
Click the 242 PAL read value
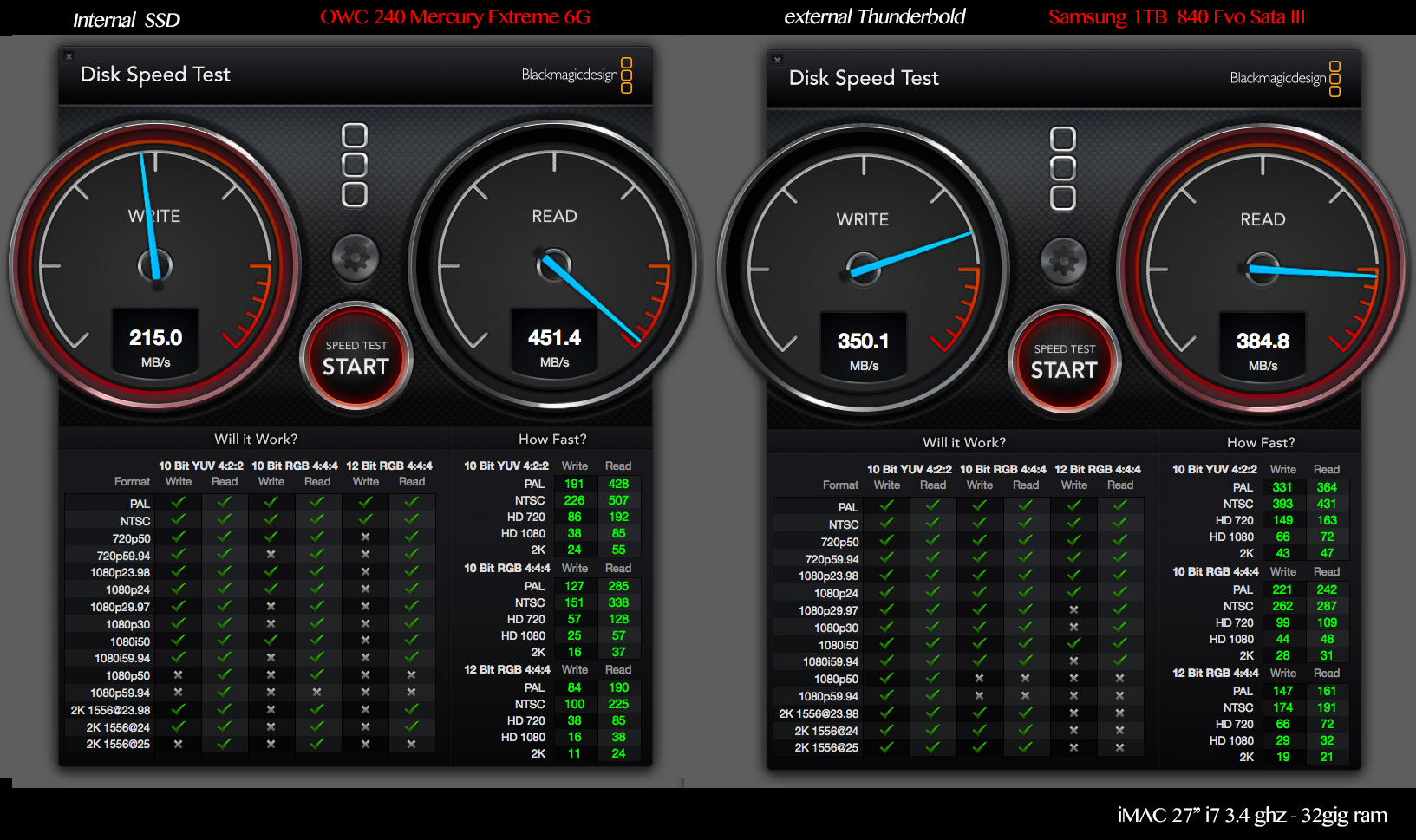point(1327,589)
